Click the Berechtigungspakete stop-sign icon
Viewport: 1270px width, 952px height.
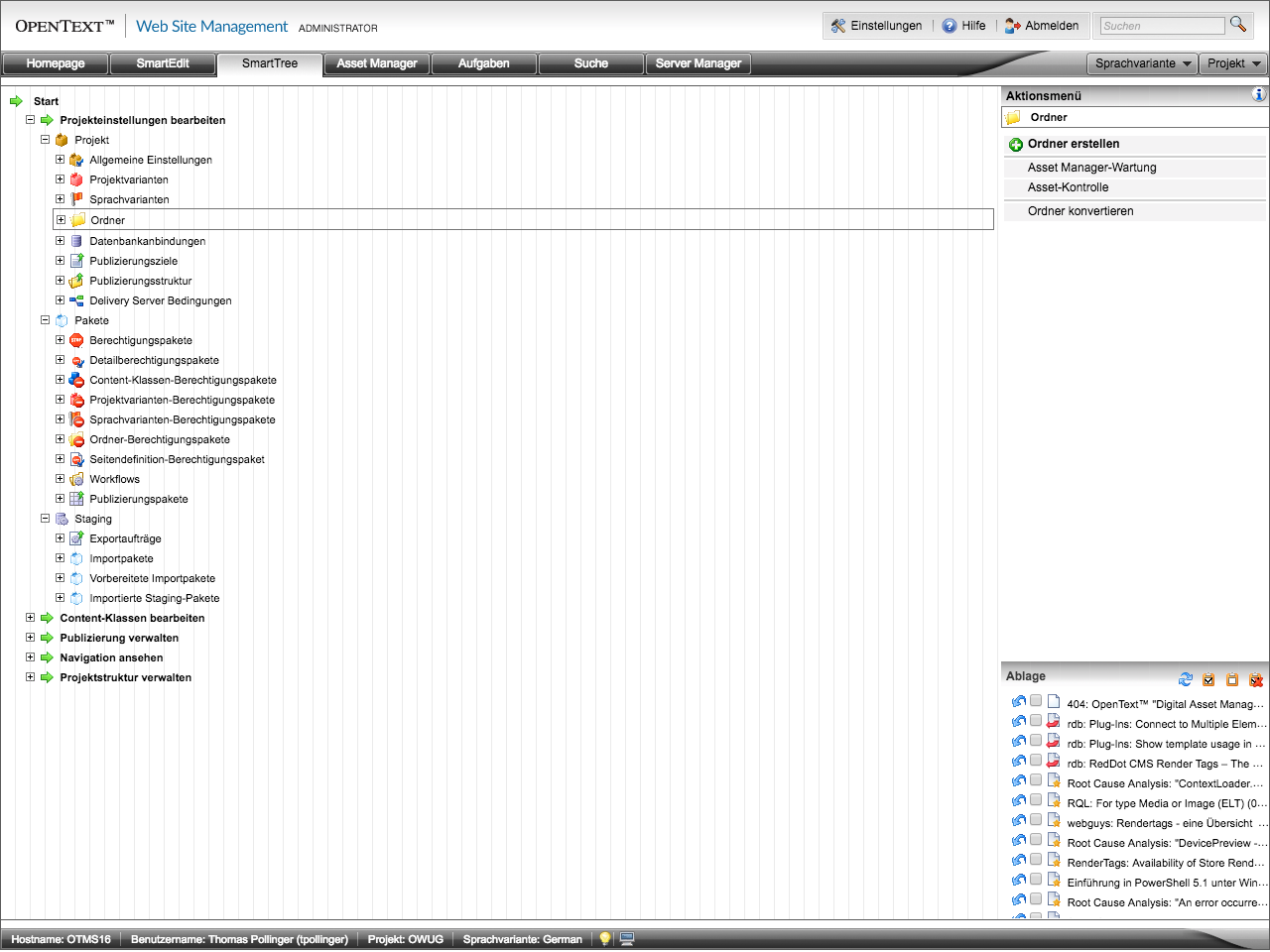click(x=76, y=340)
